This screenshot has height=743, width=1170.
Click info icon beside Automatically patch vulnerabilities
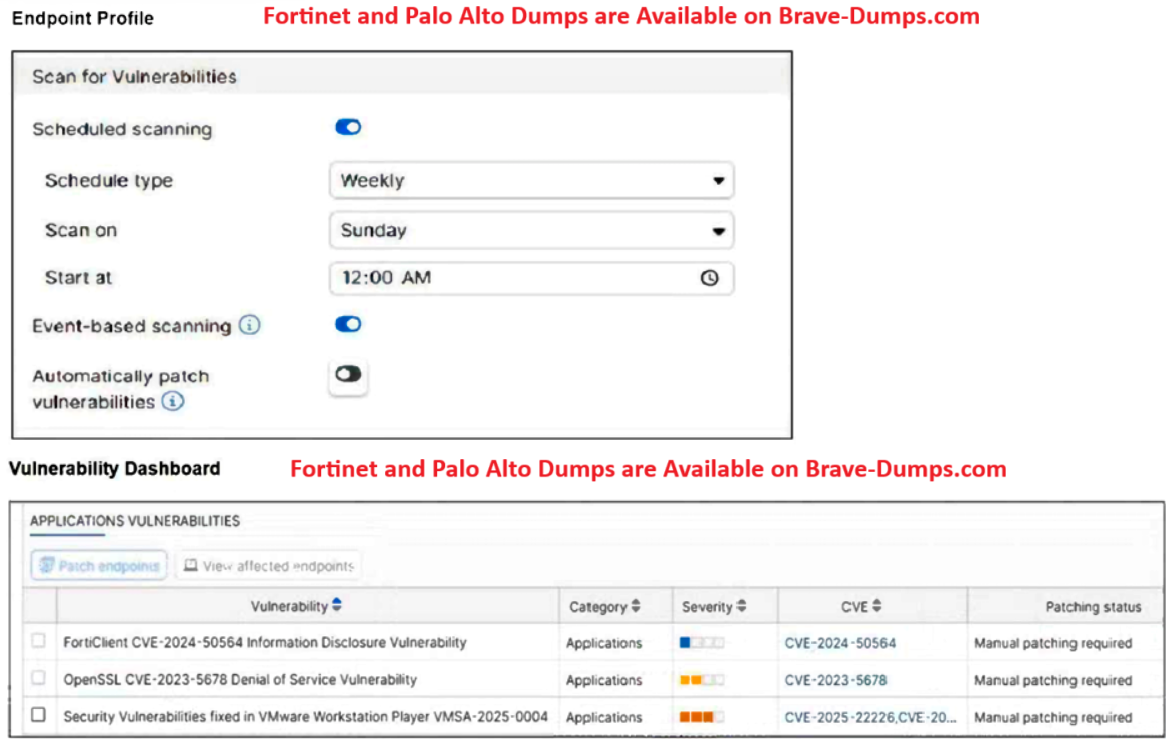(x=173, y=402)
